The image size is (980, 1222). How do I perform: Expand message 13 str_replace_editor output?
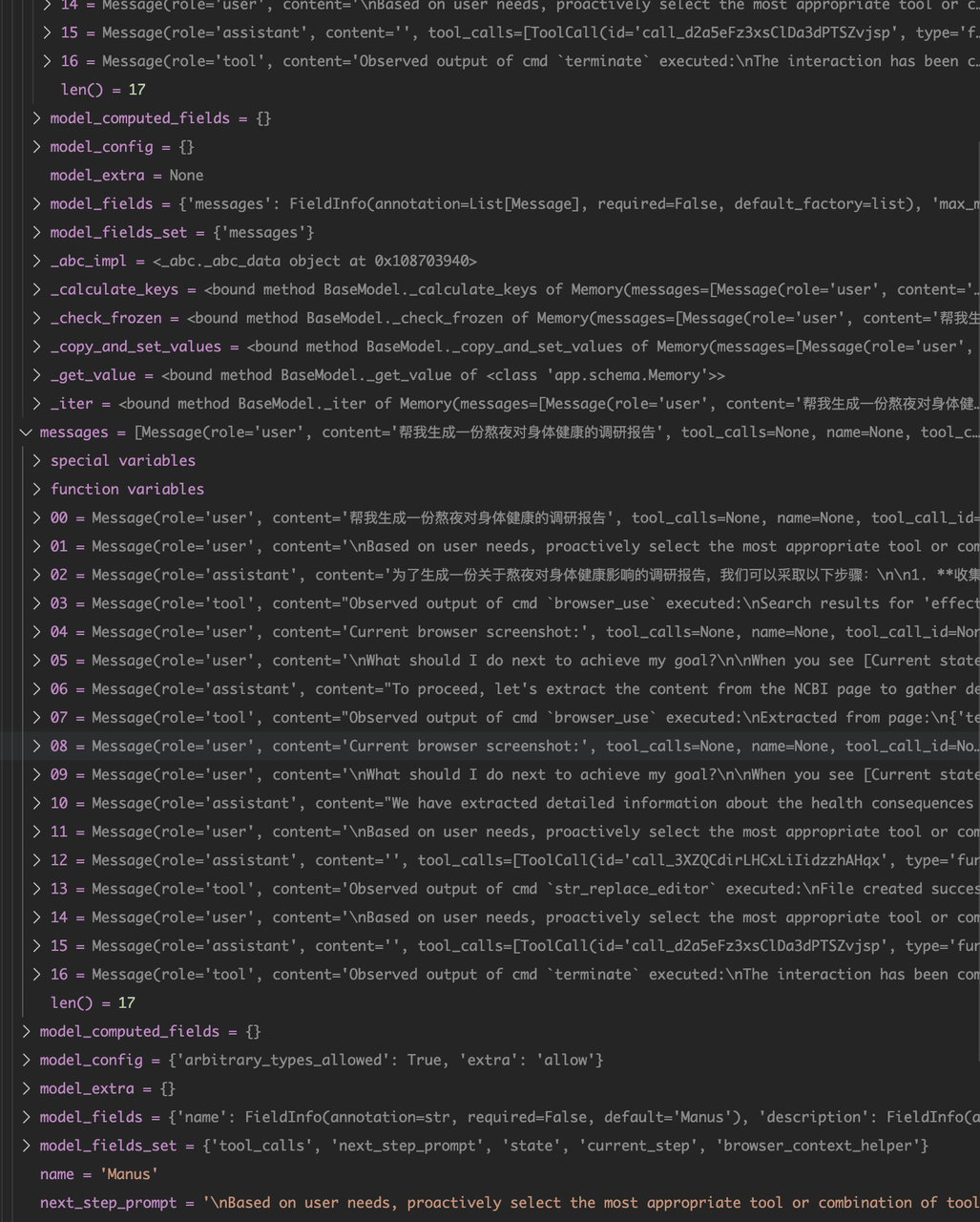[x=37, y=890]
